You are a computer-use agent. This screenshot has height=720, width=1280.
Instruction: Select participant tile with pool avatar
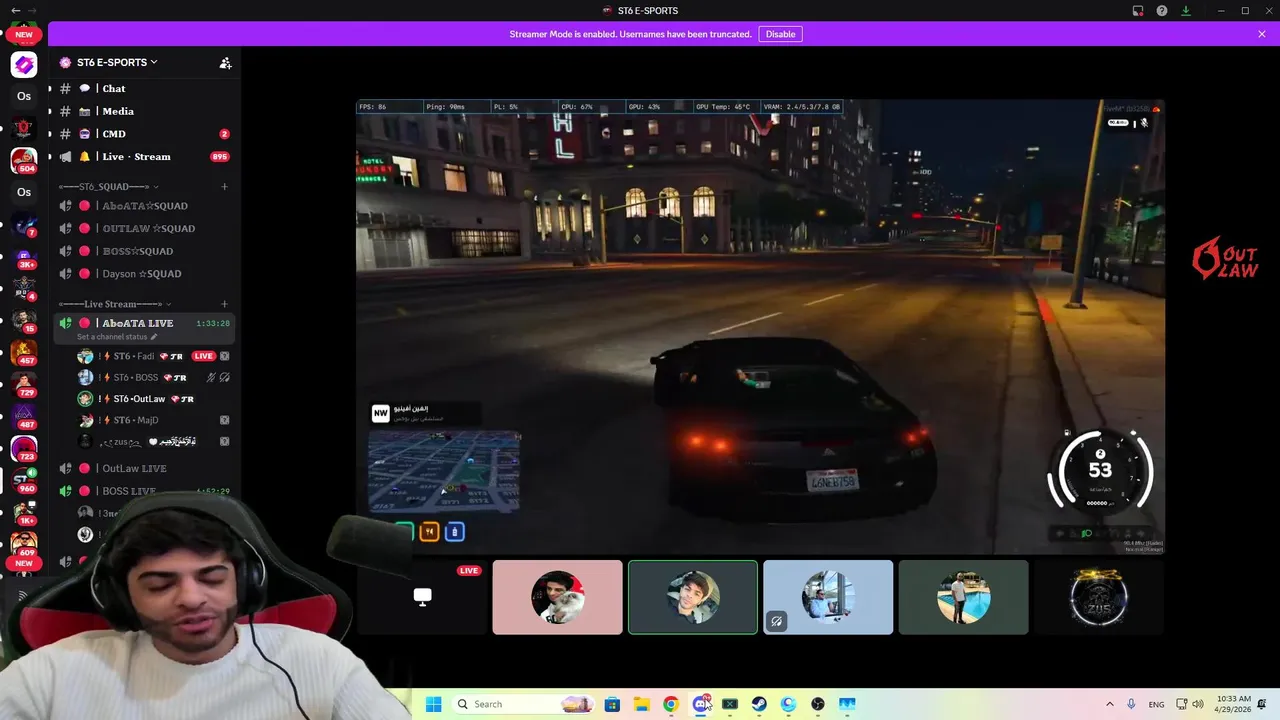coord(963,597)
